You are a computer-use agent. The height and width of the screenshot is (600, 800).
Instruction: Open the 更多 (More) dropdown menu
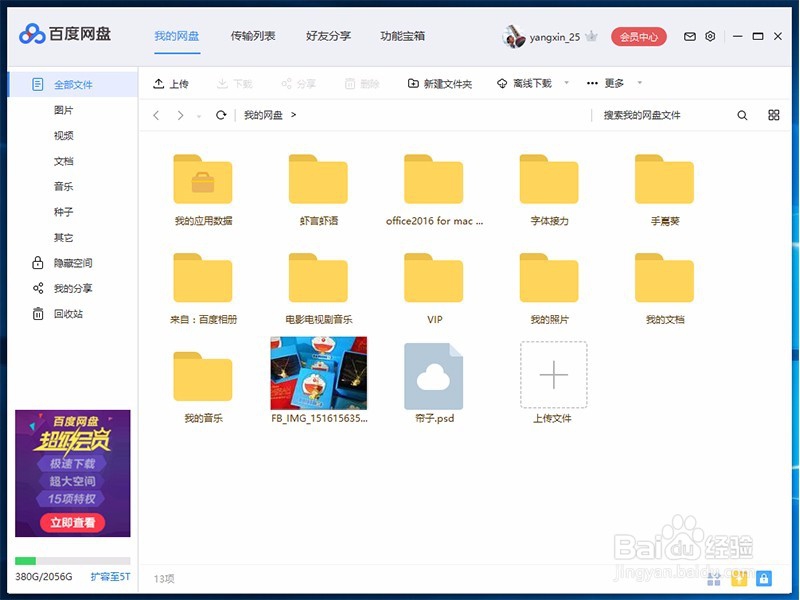click(x=610, y=83)
